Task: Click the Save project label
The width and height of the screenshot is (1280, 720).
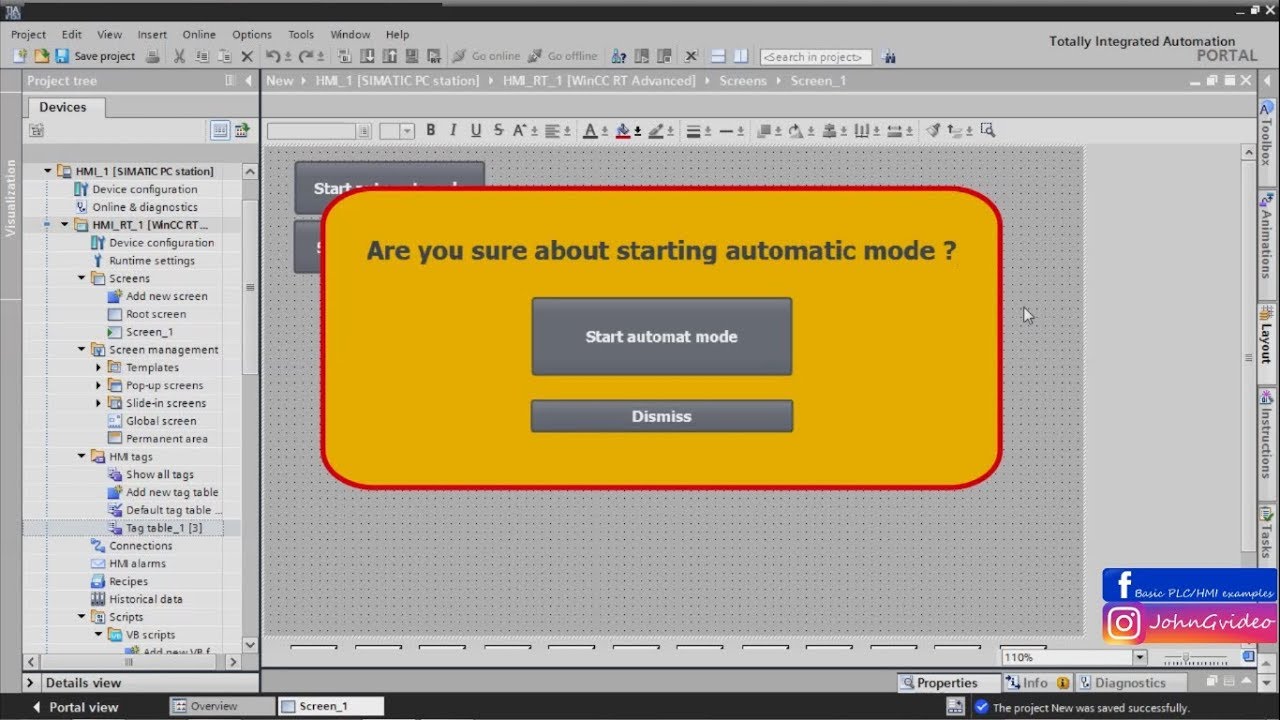Action: tap(105, 57)
